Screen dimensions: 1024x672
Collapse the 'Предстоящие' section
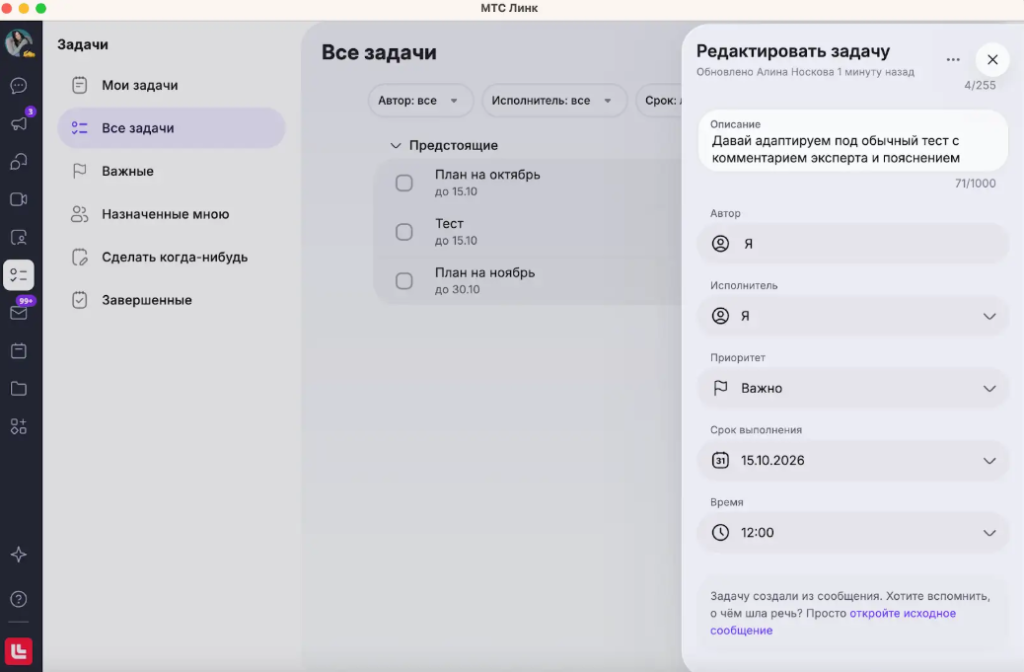tap(396, 146)
